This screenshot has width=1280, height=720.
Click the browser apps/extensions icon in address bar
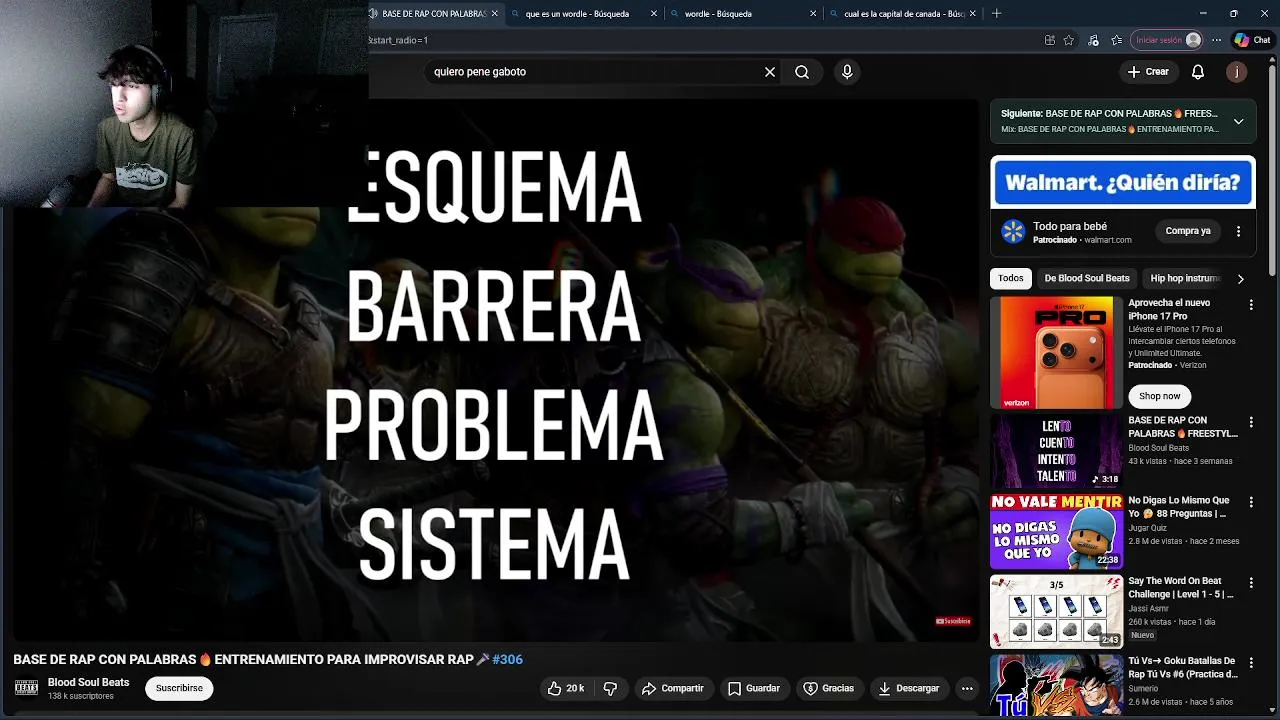coord(1049,40)
